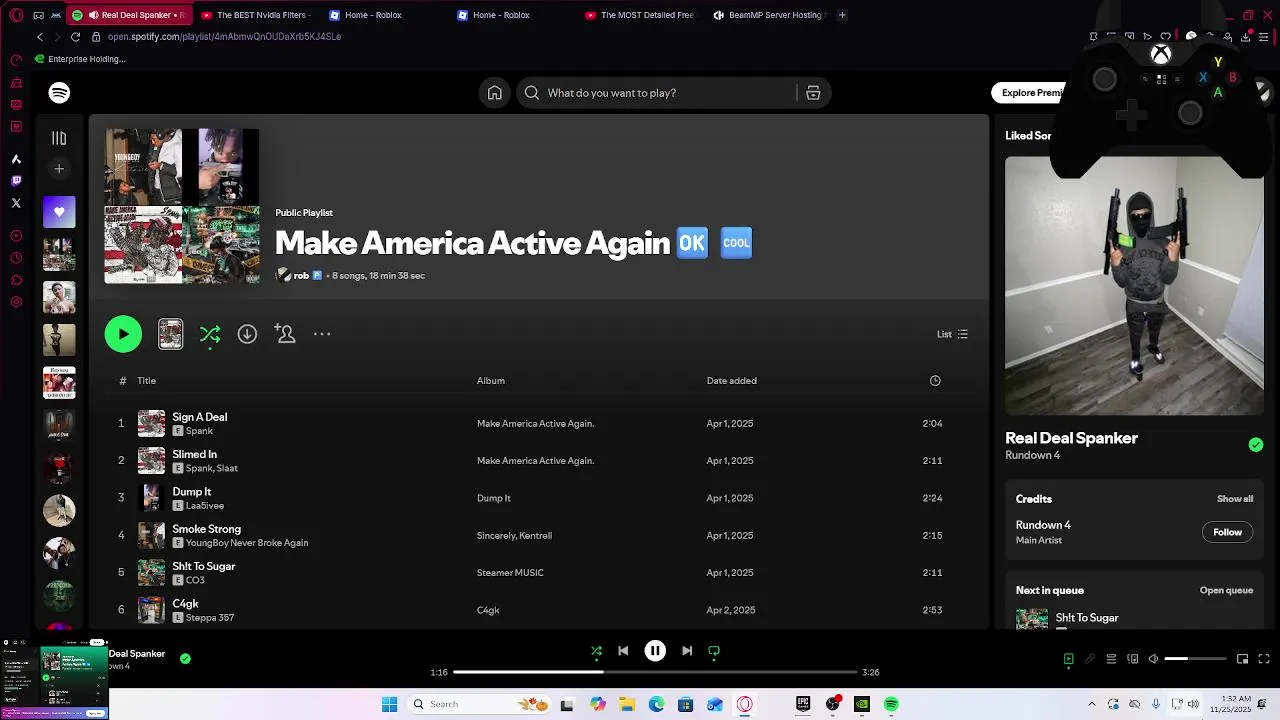Open the rob playlist owner link
The width and height of the screenshot is (1280, 720).
click(x=301, y=276)
